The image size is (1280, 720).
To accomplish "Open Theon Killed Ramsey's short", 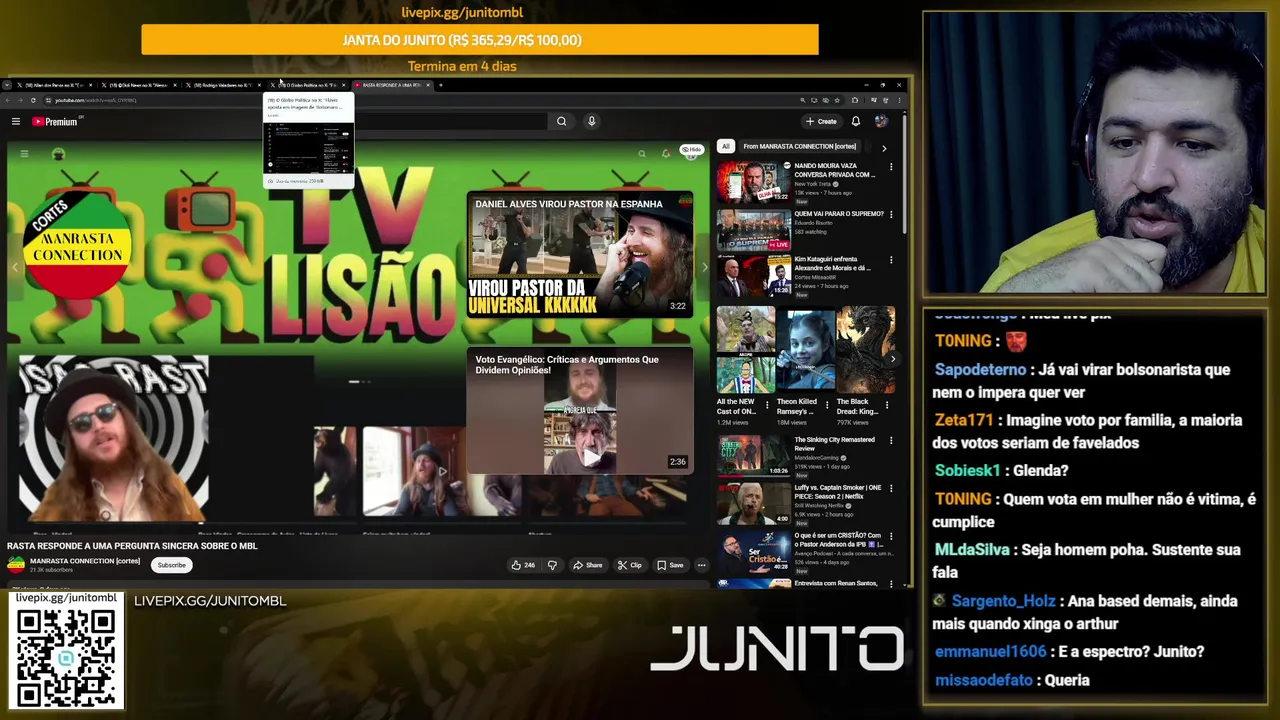I will (x=805, y=365).
